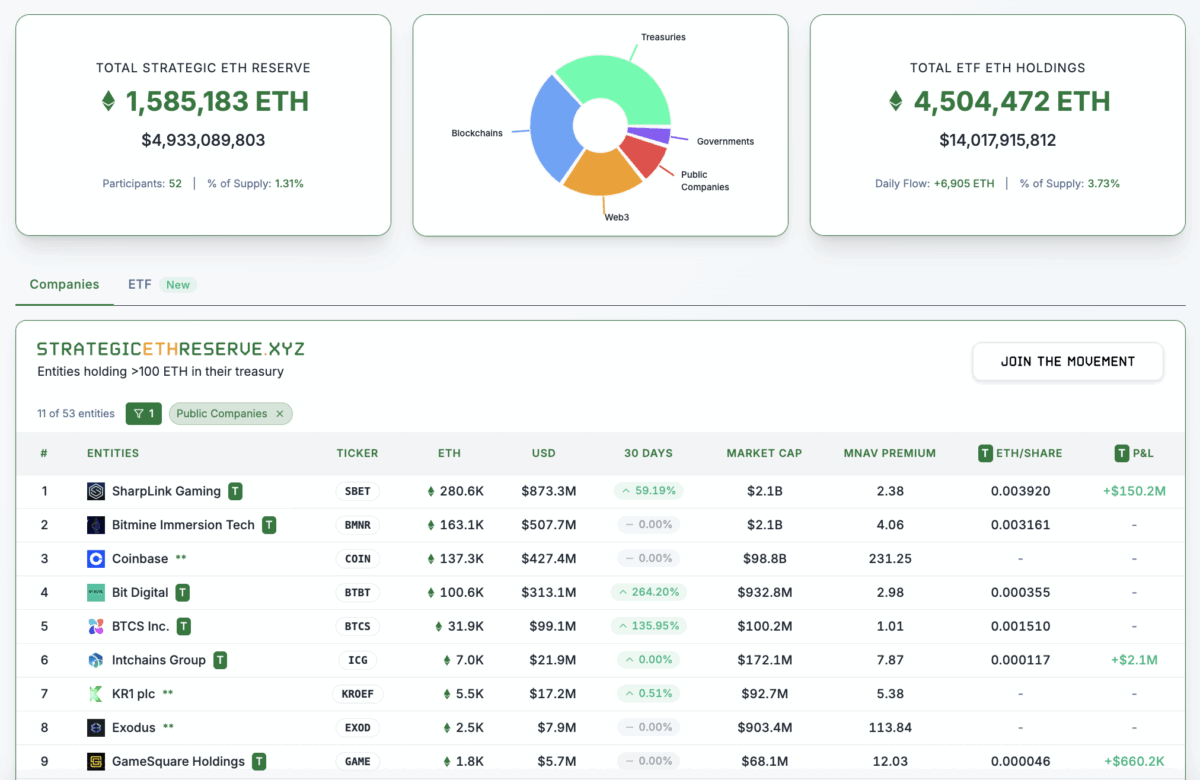Click the Bitmine Immersion Tech logo icon

96,525
